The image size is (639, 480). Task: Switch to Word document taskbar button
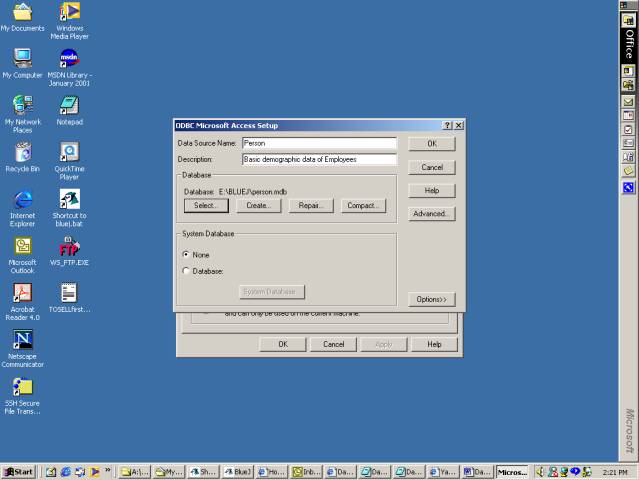pos(478,472)
